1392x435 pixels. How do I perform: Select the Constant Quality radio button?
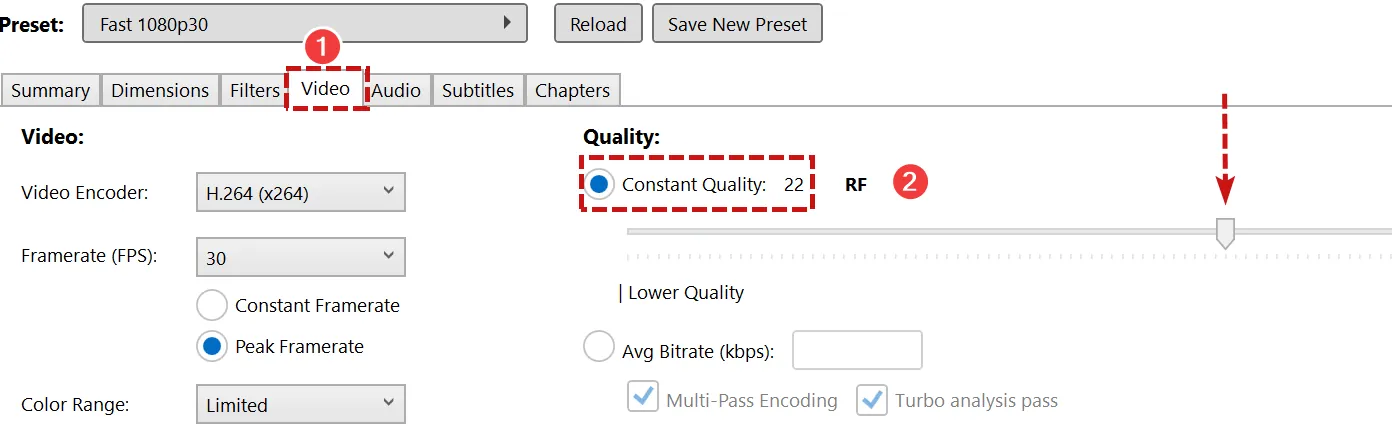pyautogui.click(x=599, y=185)
